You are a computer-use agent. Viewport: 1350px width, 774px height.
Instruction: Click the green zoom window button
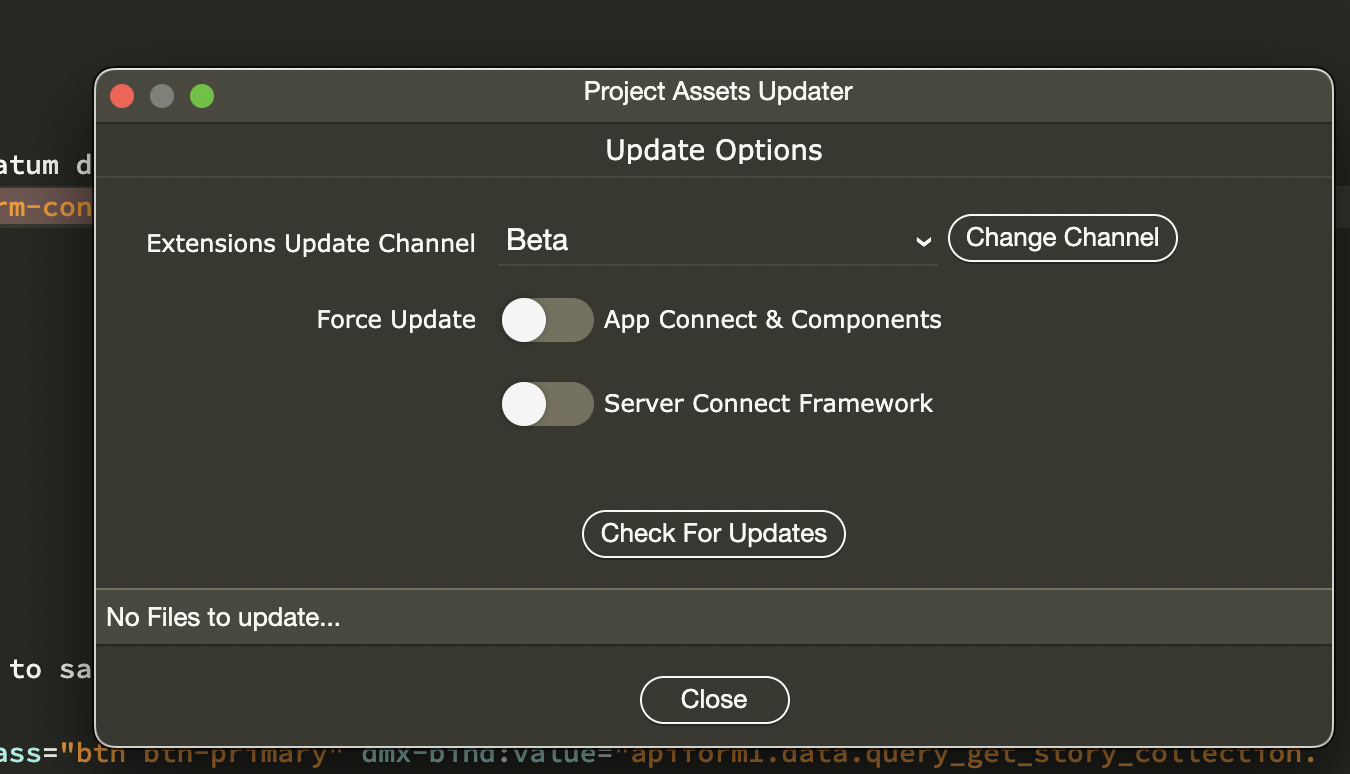(x=202, y=96)
